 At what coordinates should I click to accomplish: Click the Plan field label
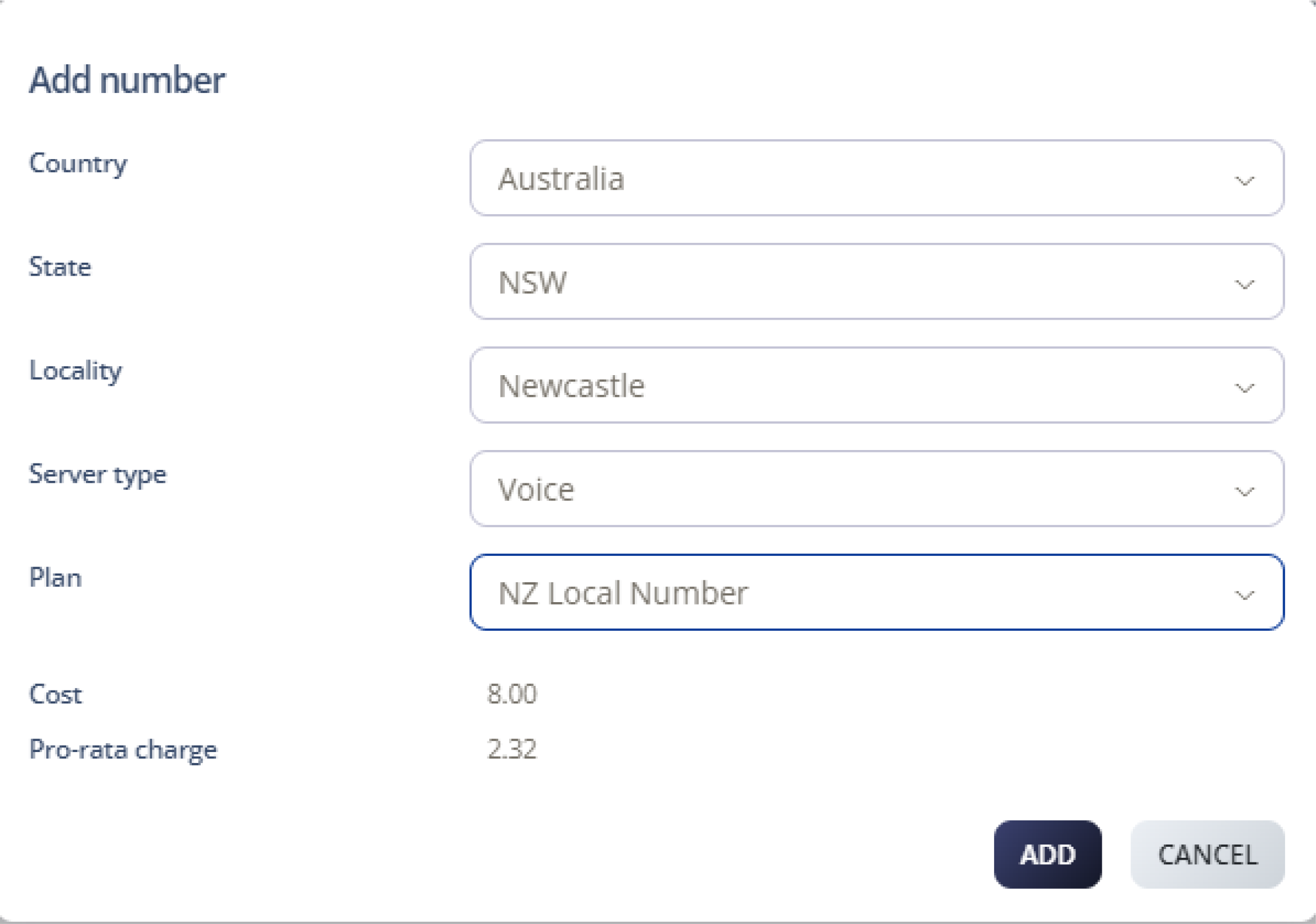(x=56, y=578)
